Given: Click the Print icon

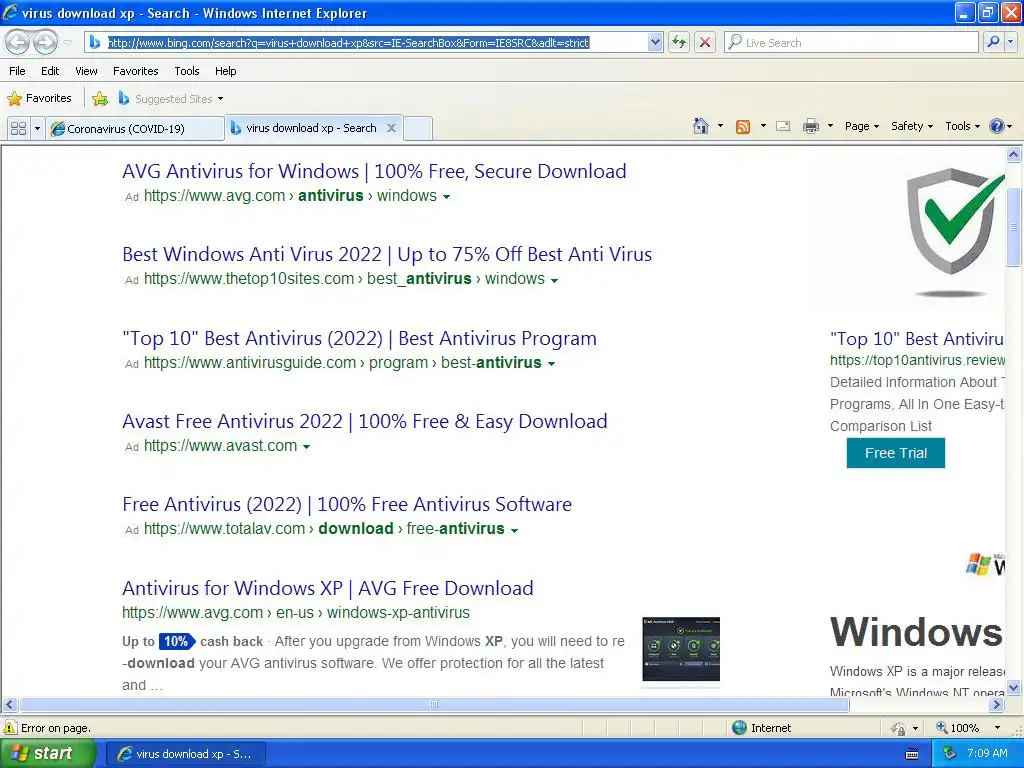Looking at the screenshot, I should tap(810, 126).
